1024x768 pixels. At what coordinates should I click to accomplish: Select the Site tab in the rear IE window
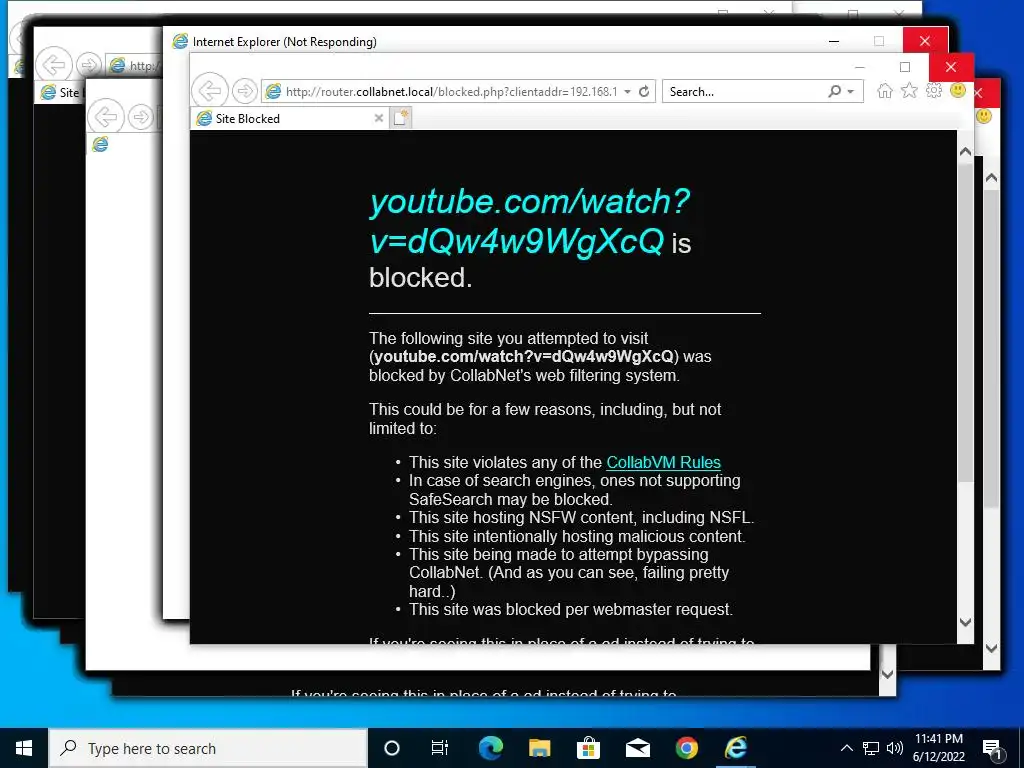click(x=59, y=93)
